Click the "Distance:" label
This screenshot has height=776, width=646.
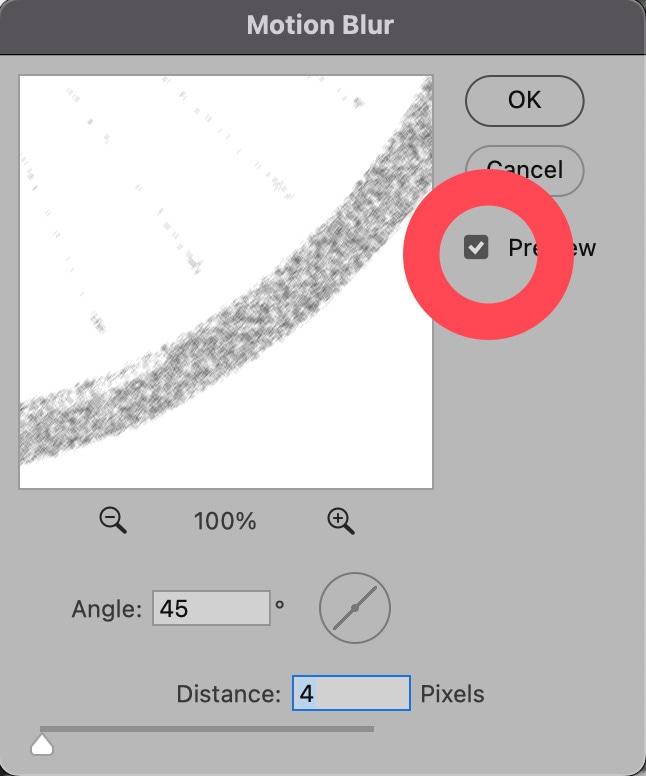point(229,693)
